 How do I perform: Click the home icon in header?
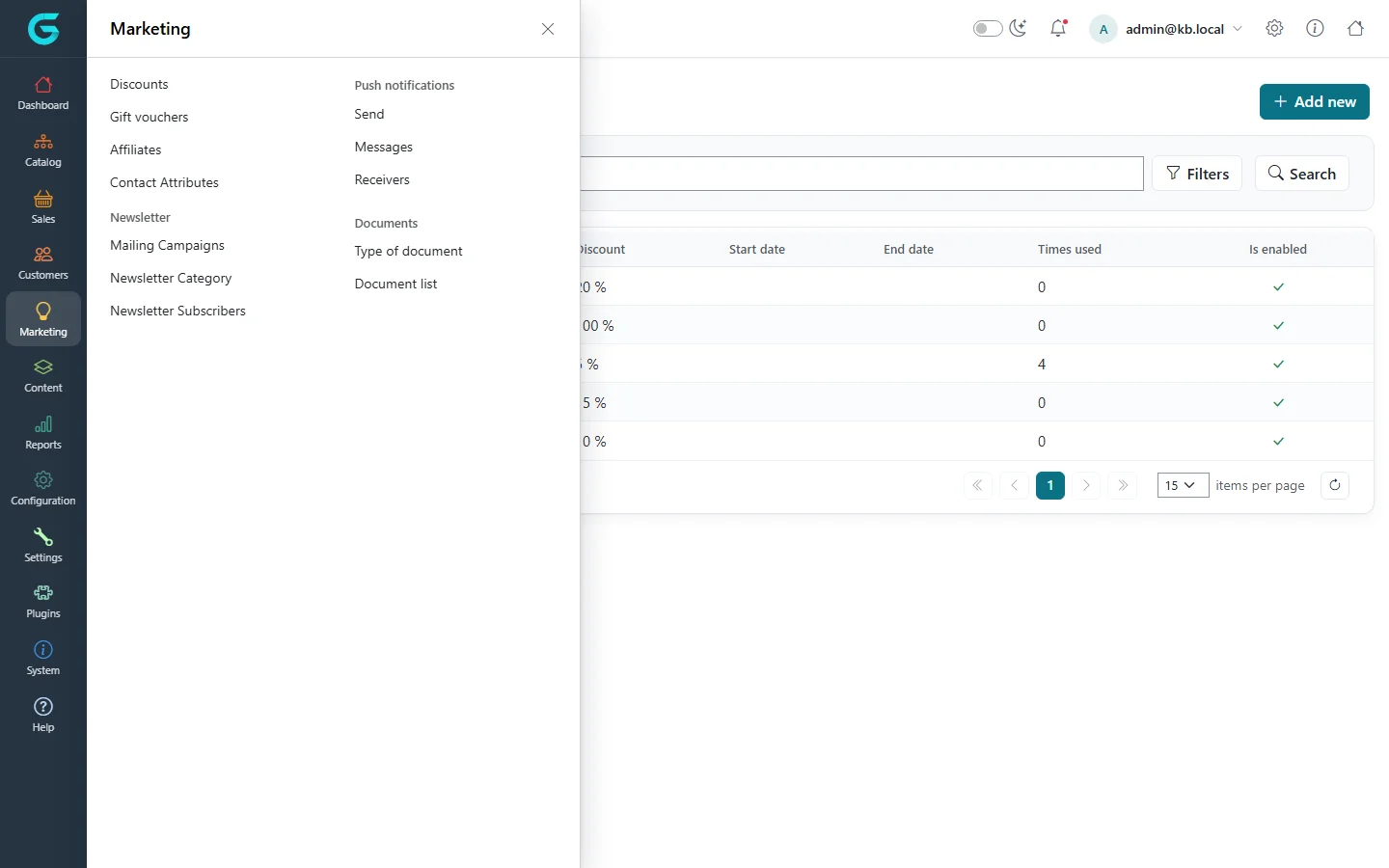[x=1355, y=29]
